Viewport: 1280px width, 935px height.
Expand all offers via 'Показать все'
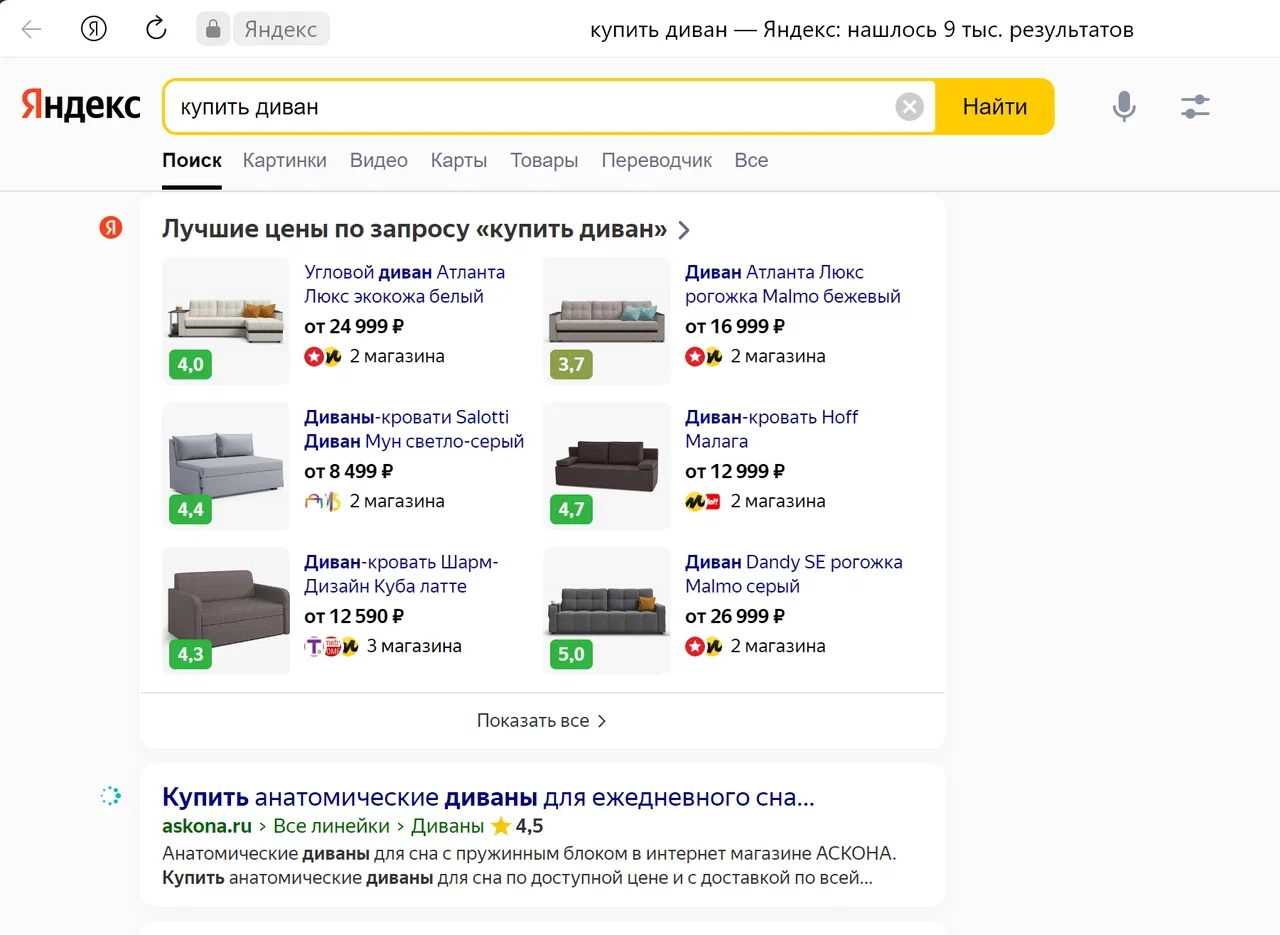(542, 720)
